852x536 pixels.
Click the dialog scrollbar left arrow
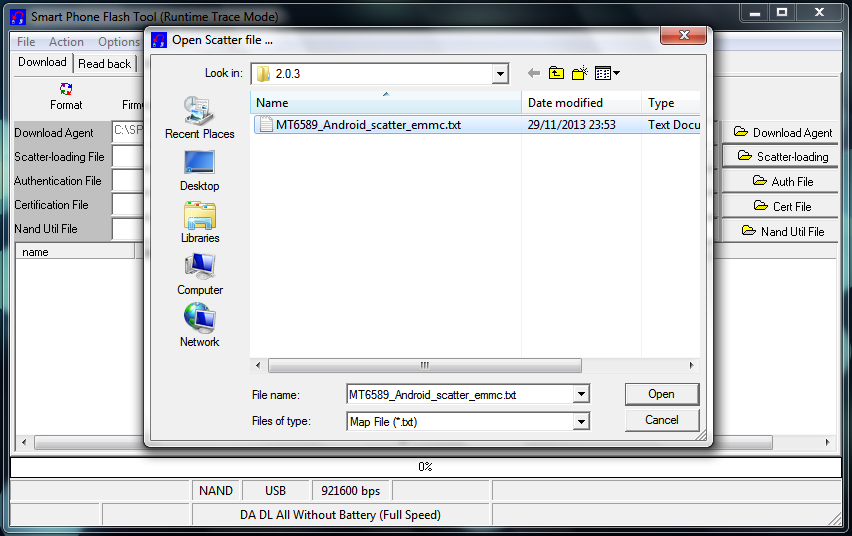tap(258, 365)
